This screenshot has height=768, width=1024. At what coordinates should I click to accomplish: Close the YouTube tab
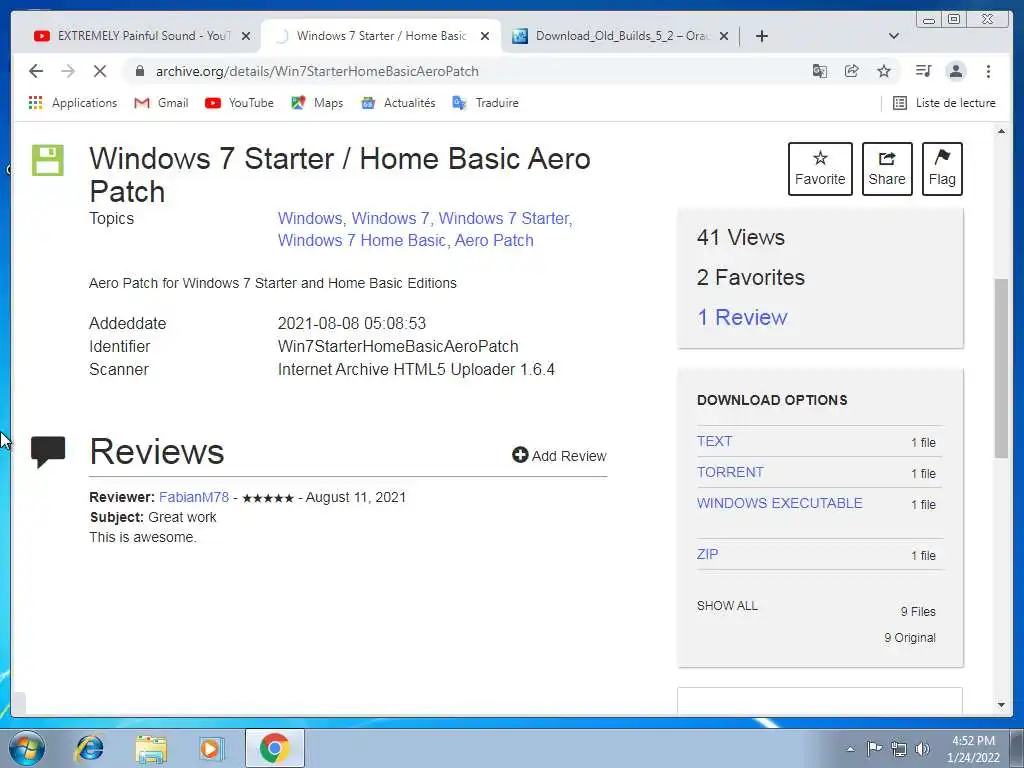pyautogui.click(x=246, y=36)
